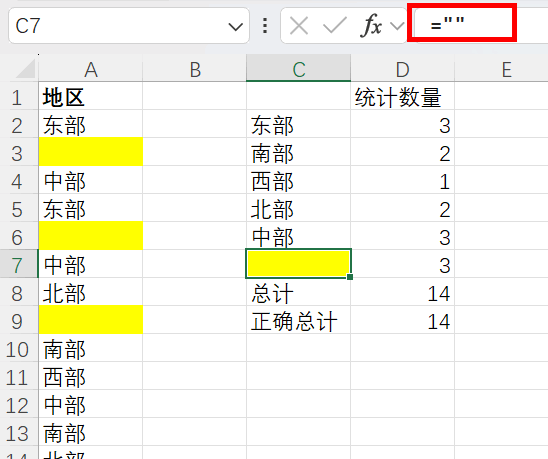Expand the fx function dropdown arrow
Screen dimensions: 548x459
pyautogui.click(x=397, y=26)
